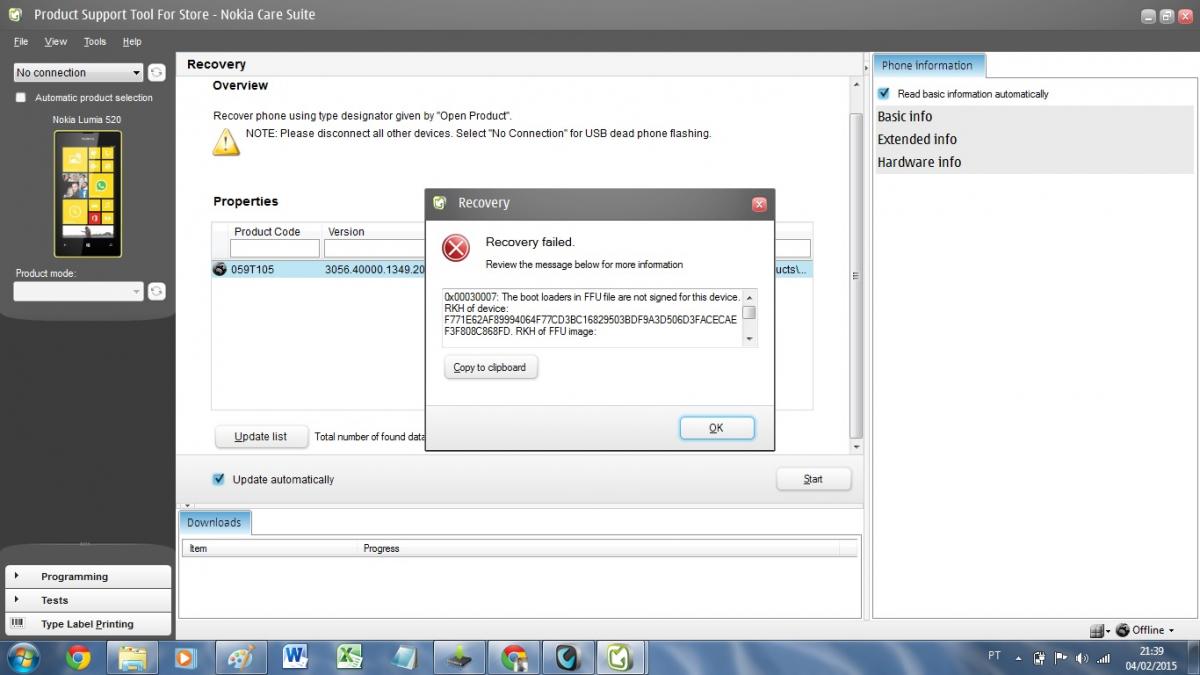Open Microsoft Excel from the taskbar
The height and width of the screenshot is (675, 1200).
click(349, 657)
